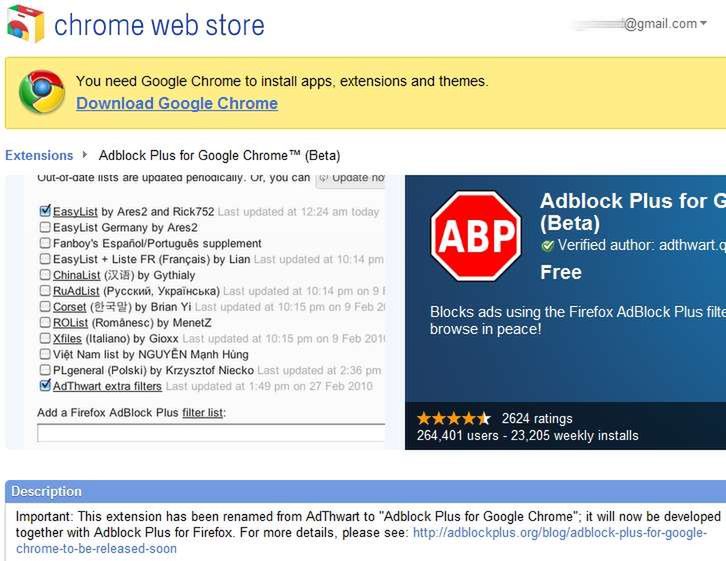
Task: Click the 'browse in peace!' description text
Action: coord(485,329)
